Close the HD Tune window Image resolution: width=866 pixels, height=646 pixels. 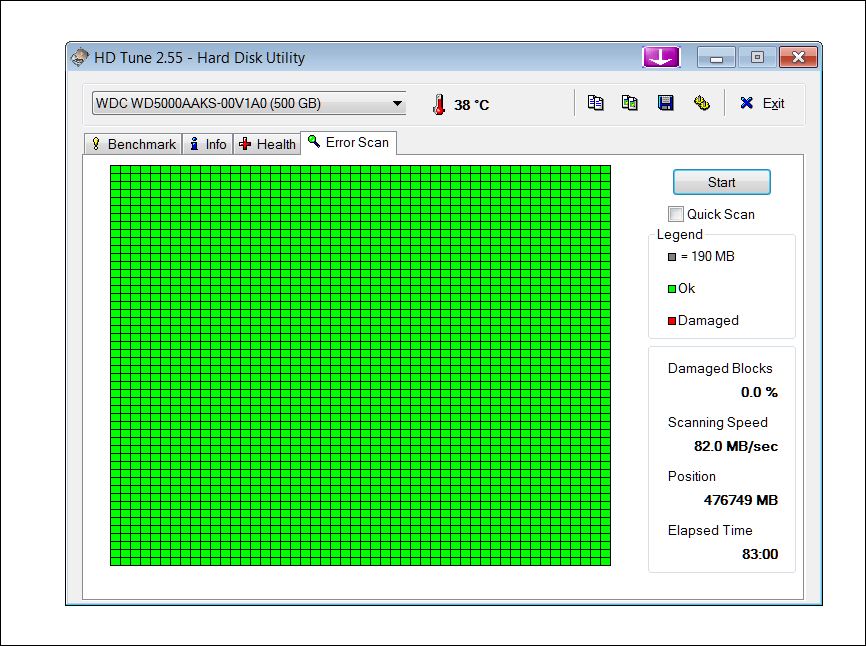(798, 57)
